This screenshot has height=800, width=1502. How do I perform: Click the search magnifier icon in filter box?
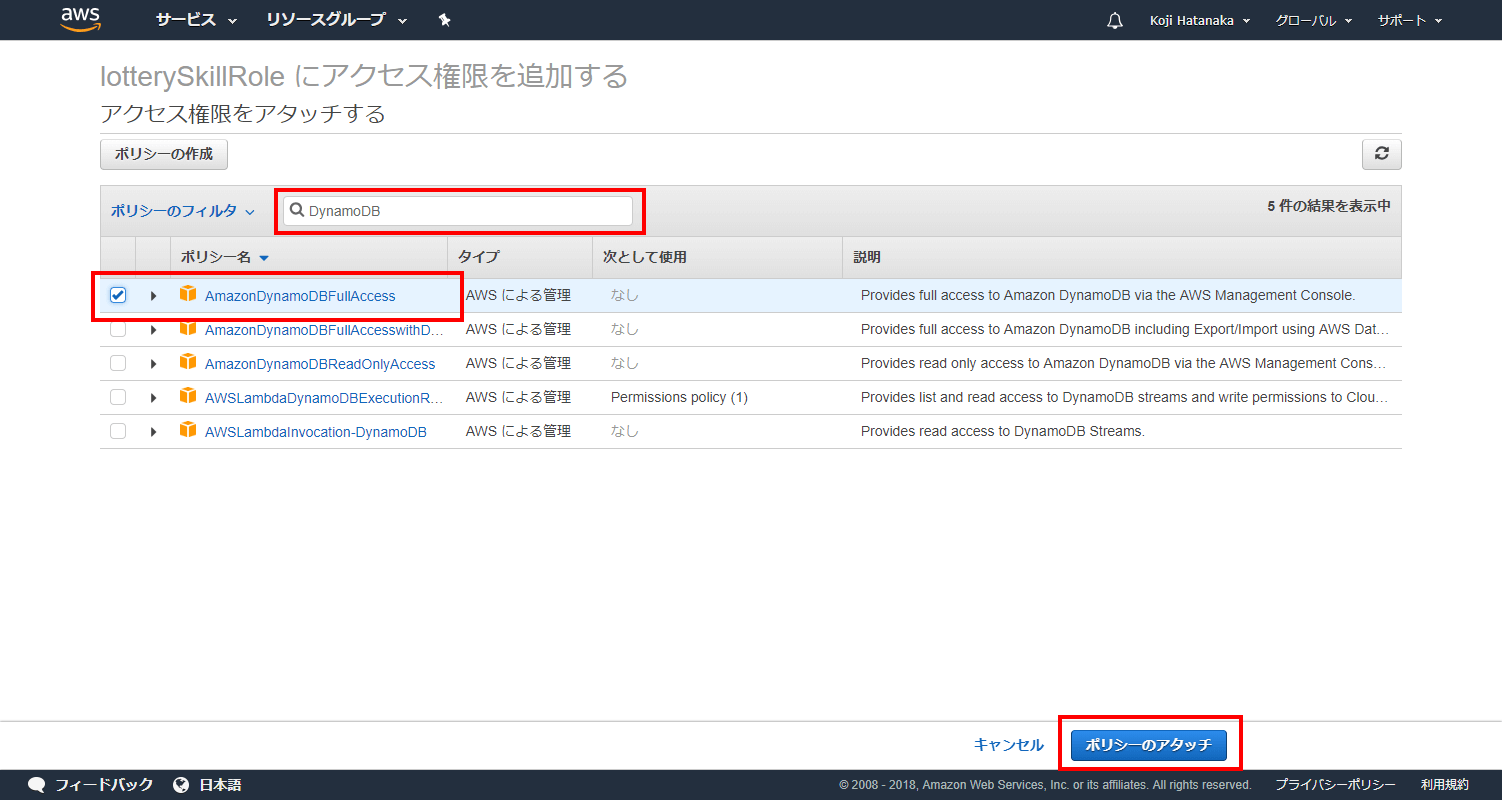(297, 211)
